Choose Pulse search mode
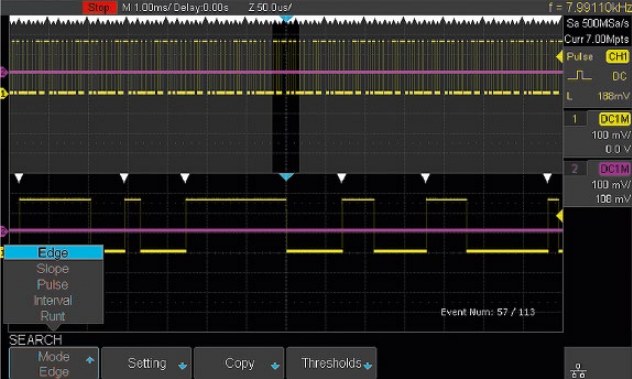The width and height of the screenshot is (632, 379). (53, 285)
